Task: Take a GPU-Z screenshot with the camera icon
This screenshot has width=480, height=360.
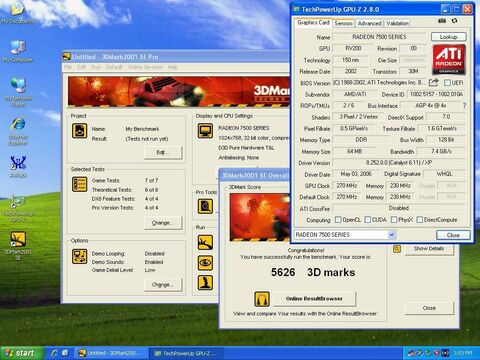Action: (442, 21)
